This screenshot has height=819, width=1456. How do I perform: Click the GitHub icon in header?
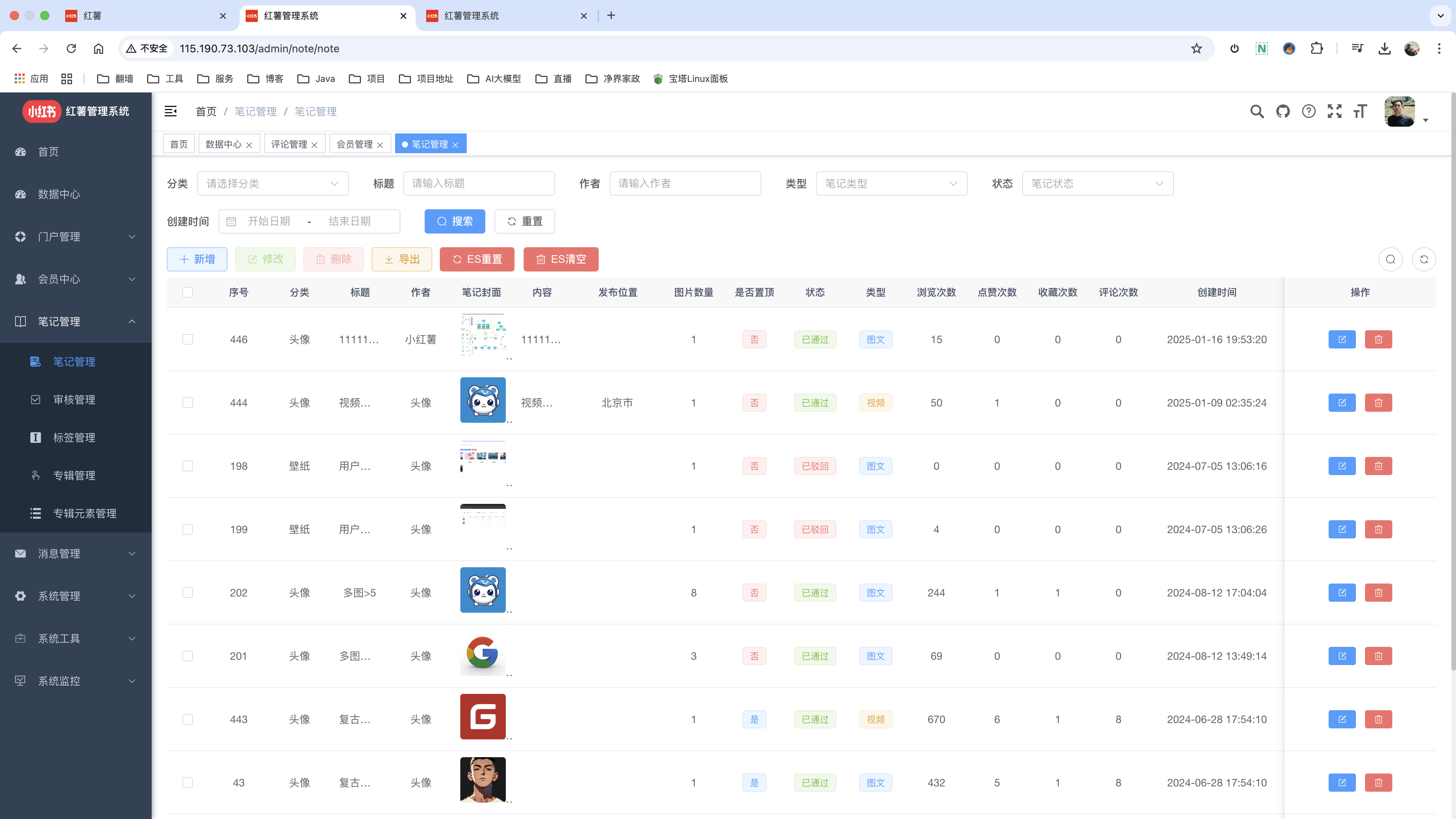coord(1282,111)
